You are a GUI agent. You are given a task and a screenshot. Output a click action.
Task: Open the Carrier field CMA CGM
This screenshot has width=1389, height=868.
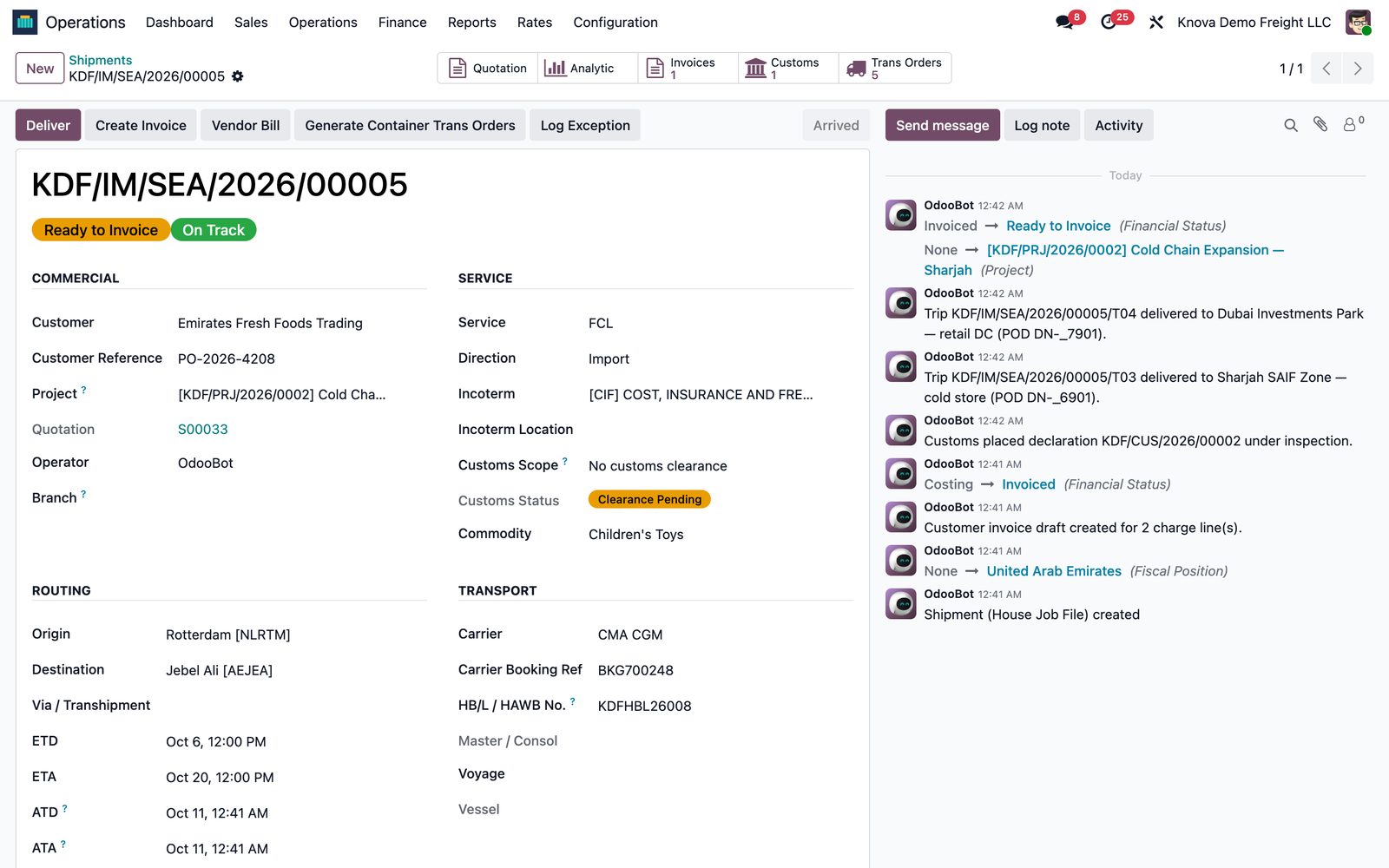click(x=724, y=635)
